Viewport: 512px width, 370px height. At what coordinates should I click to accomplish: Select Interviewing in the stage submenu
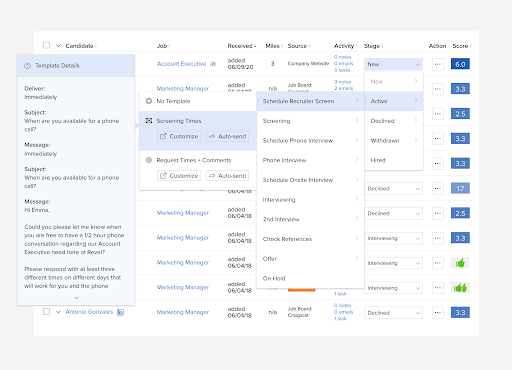coord(310,199)
